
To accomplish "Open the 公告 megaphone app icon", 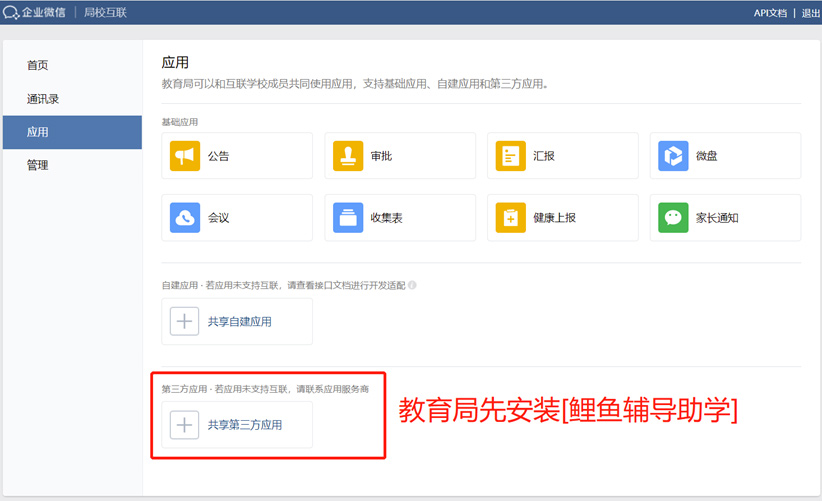I will coord(185,156).
